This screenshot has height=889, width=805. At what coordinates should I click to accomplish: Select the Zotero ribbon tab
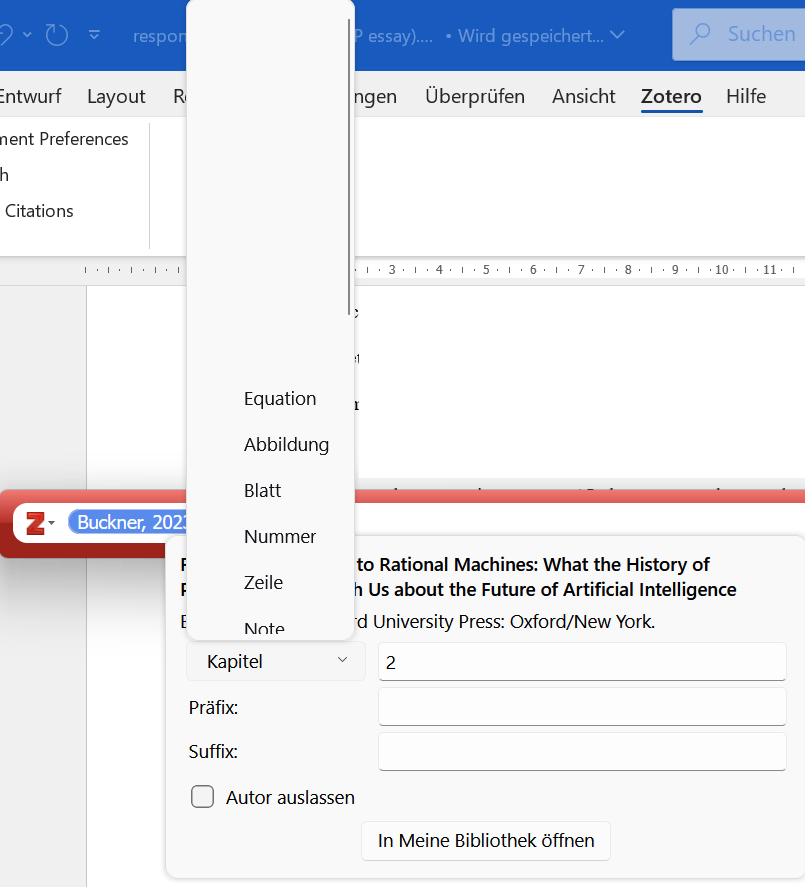click(671, 96)
